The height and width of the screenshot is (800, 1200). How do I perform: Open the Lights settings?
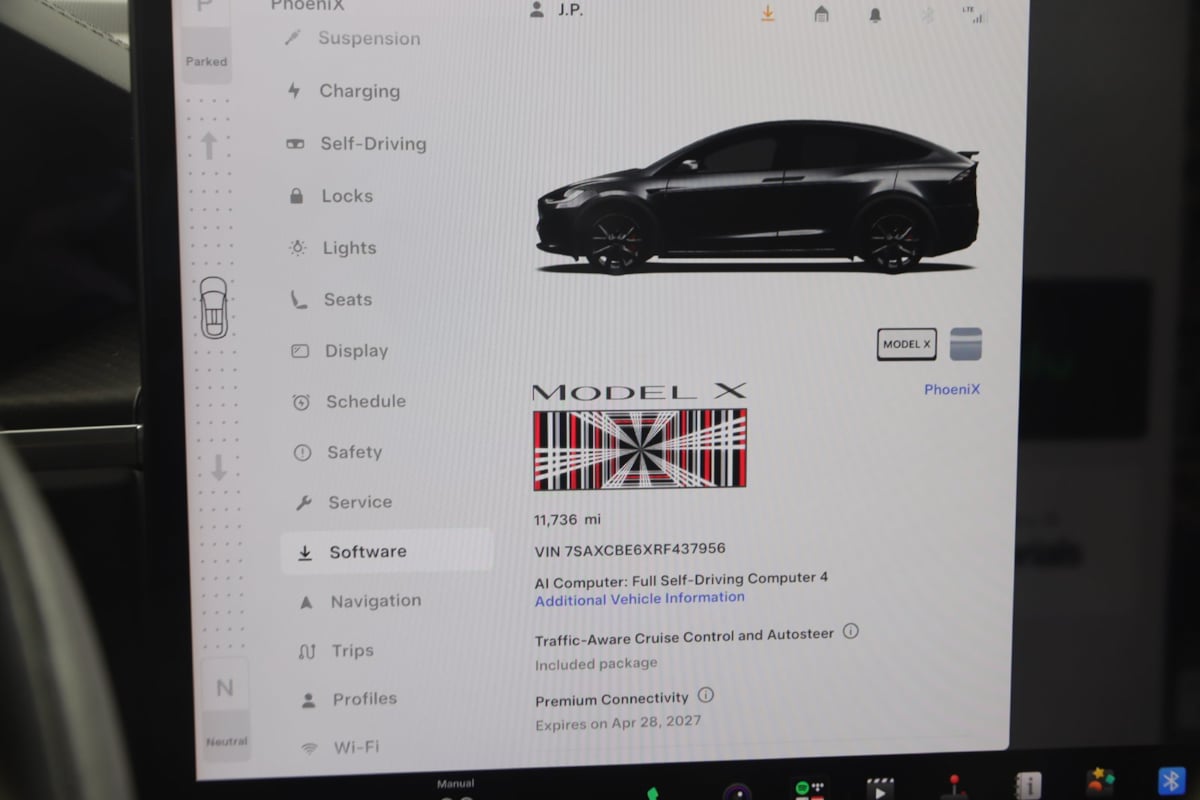pos(332,248)
